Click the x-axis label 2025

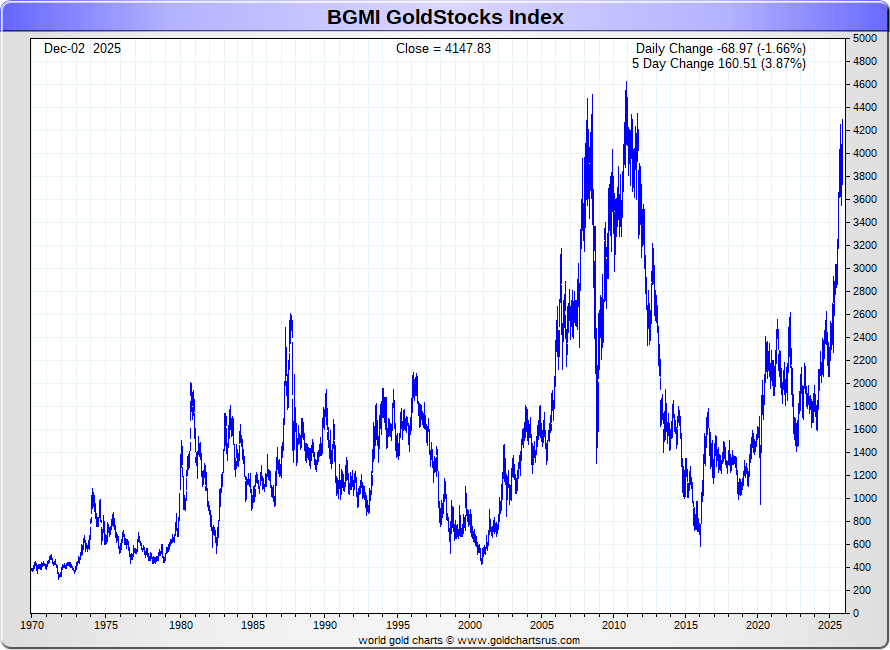tap(830, 626)
